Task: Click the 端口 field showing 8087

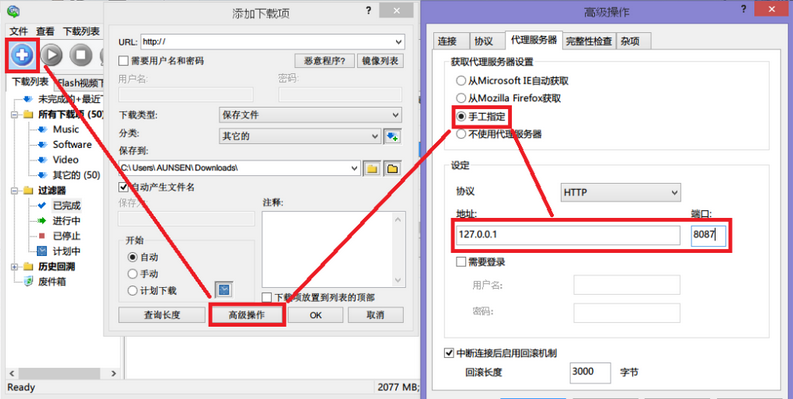Action: 709,235
